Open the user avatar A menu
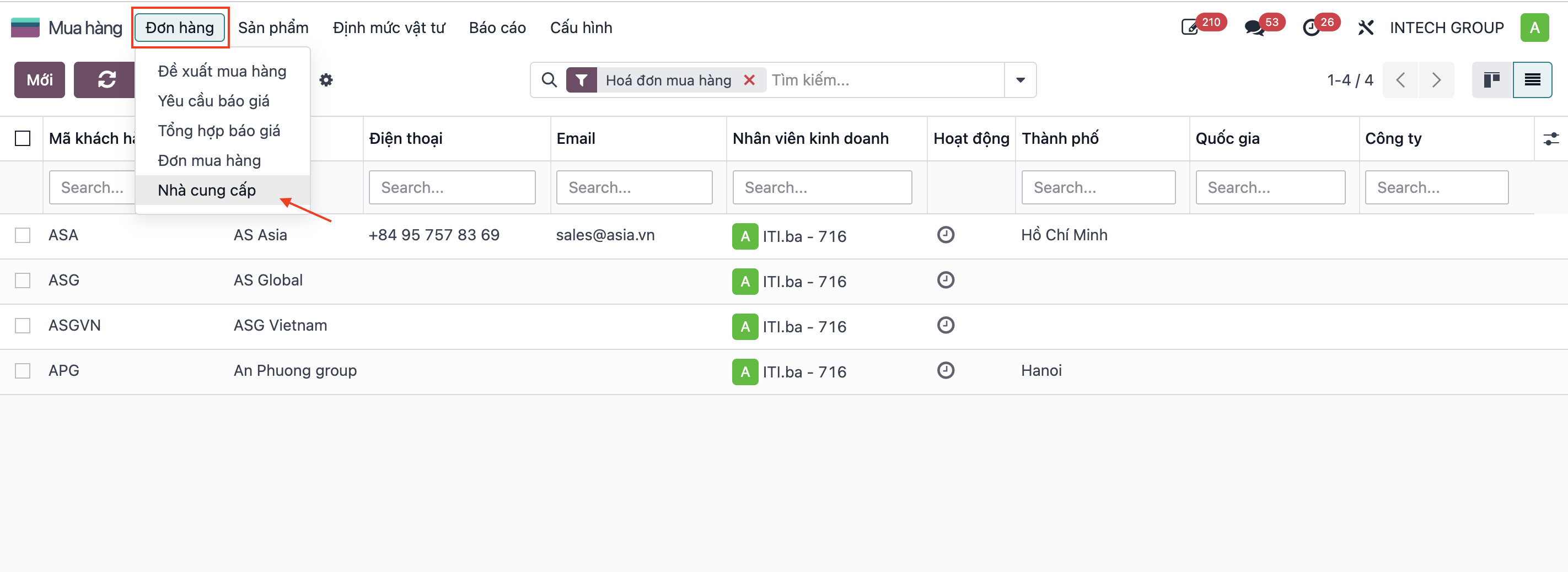 point(1534,28)
